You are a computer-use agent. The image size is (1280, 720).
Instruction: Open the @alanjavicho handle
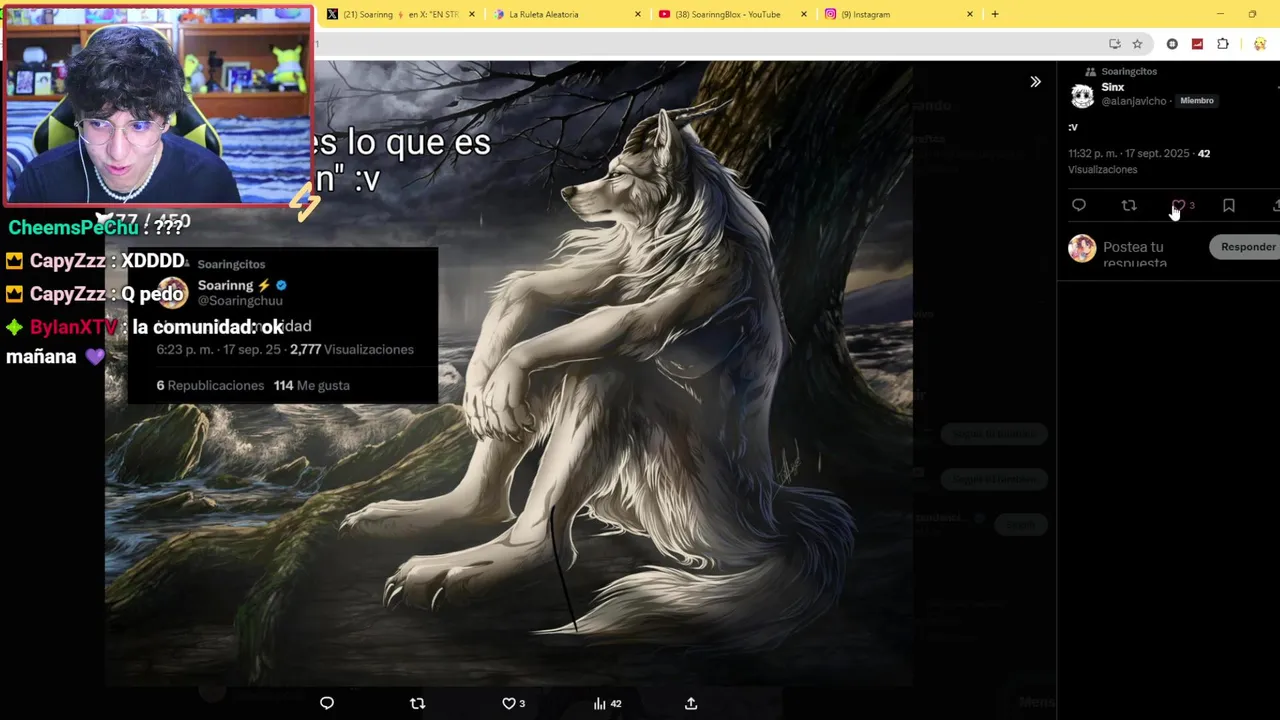[1134, 101]
